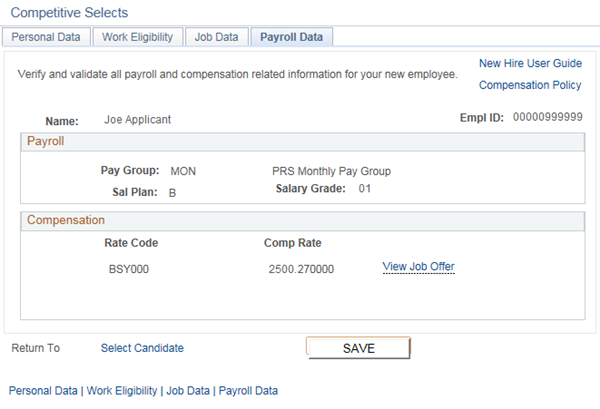
Task: Click the Pay Group value MON
Action: pos(183,171)
